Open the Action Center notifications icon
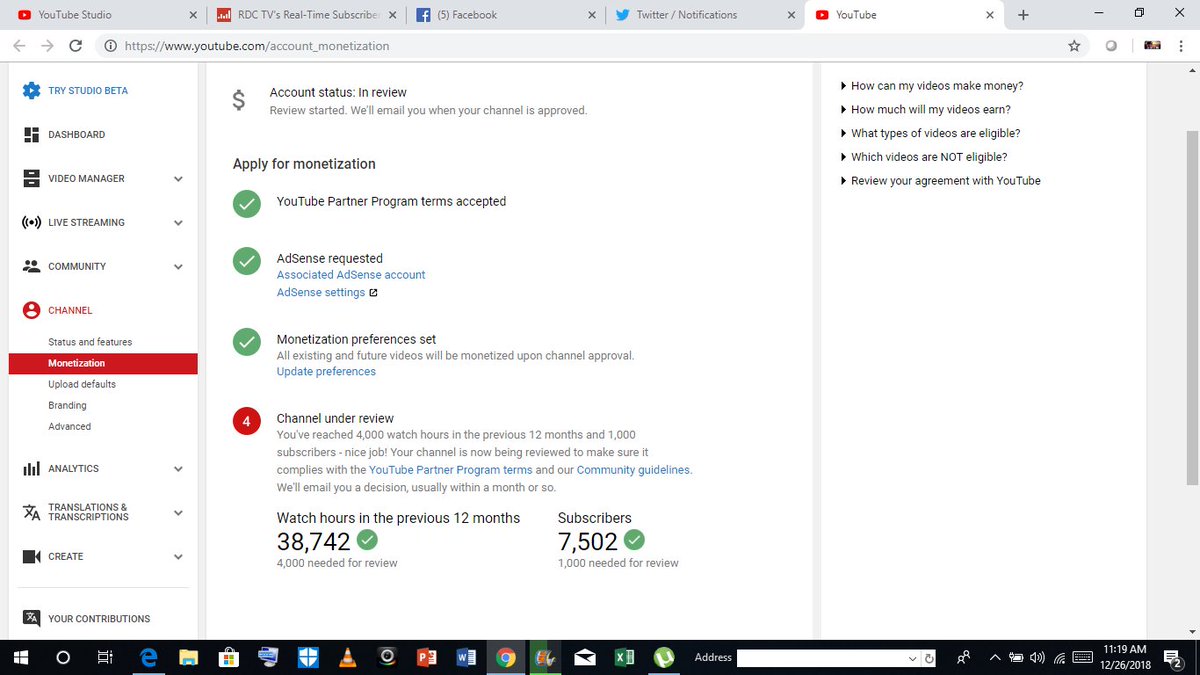Screen dimensions: 1200x675 tap(1175, 657)
